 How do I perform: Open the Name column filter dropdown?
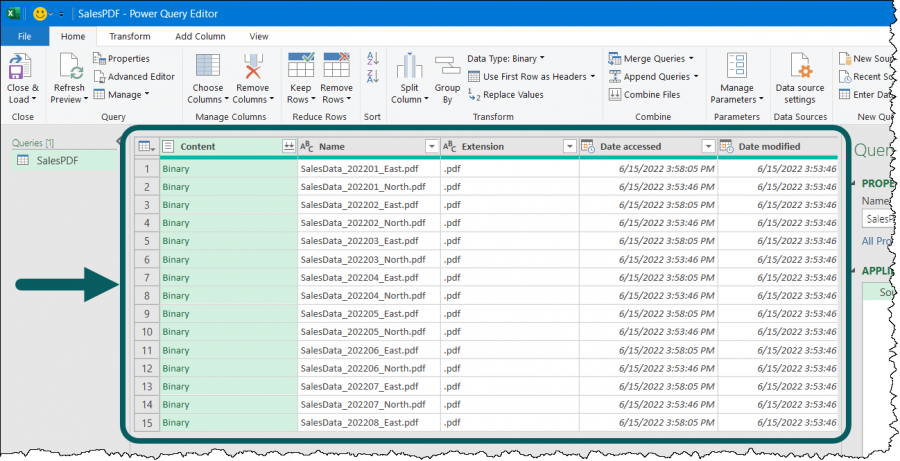click(x=431, y=147)
